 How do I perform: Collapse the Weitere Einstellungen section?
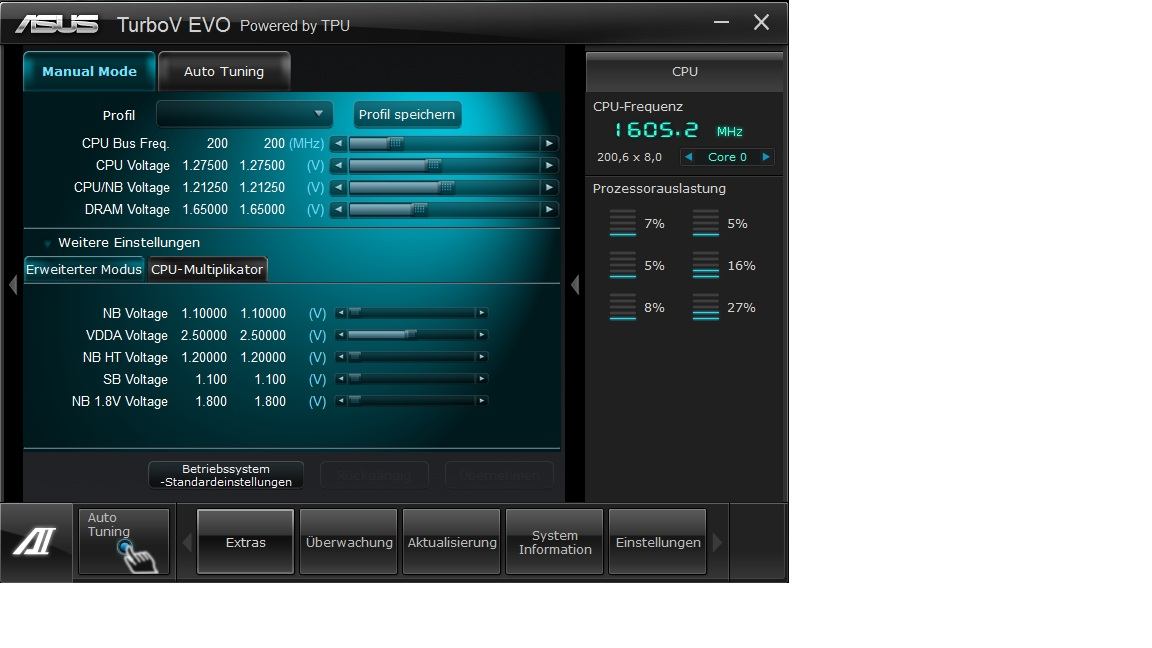coord(48,242)
